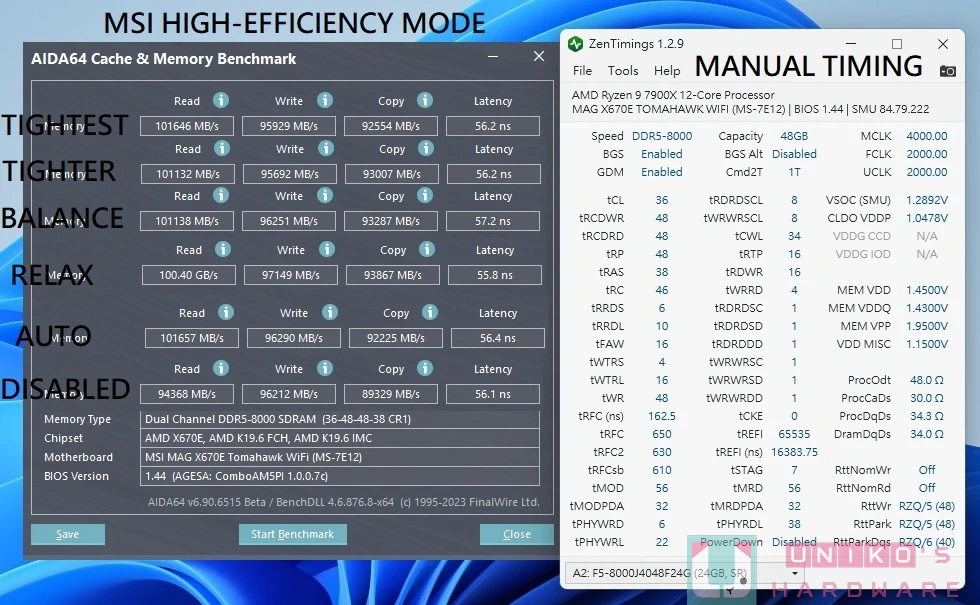Screen dimensions: 980x605
Task: Click AUTO latency value 56.4 ns
Action: point(498,338)
